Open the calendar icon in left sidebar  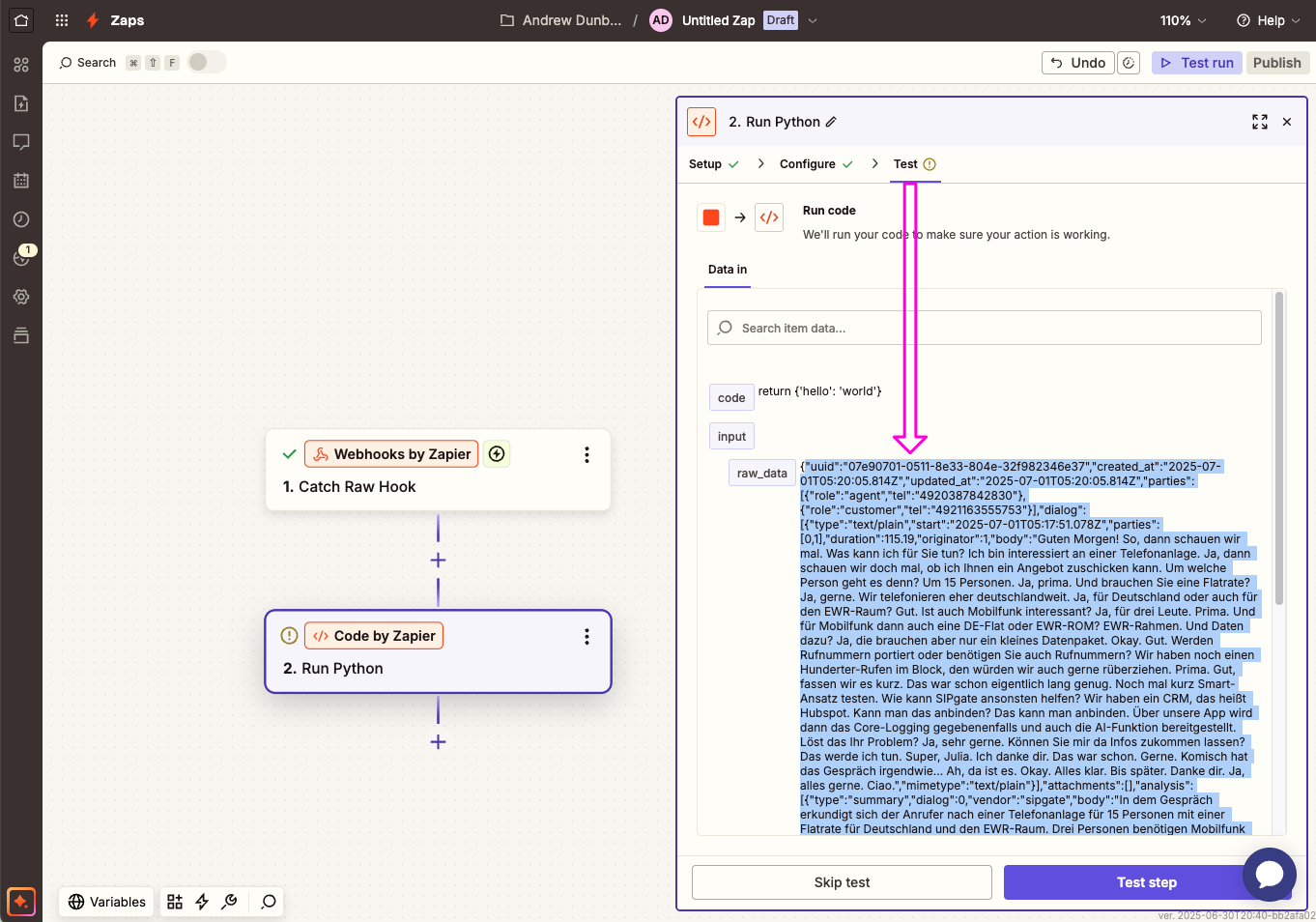tap(21, 181)
